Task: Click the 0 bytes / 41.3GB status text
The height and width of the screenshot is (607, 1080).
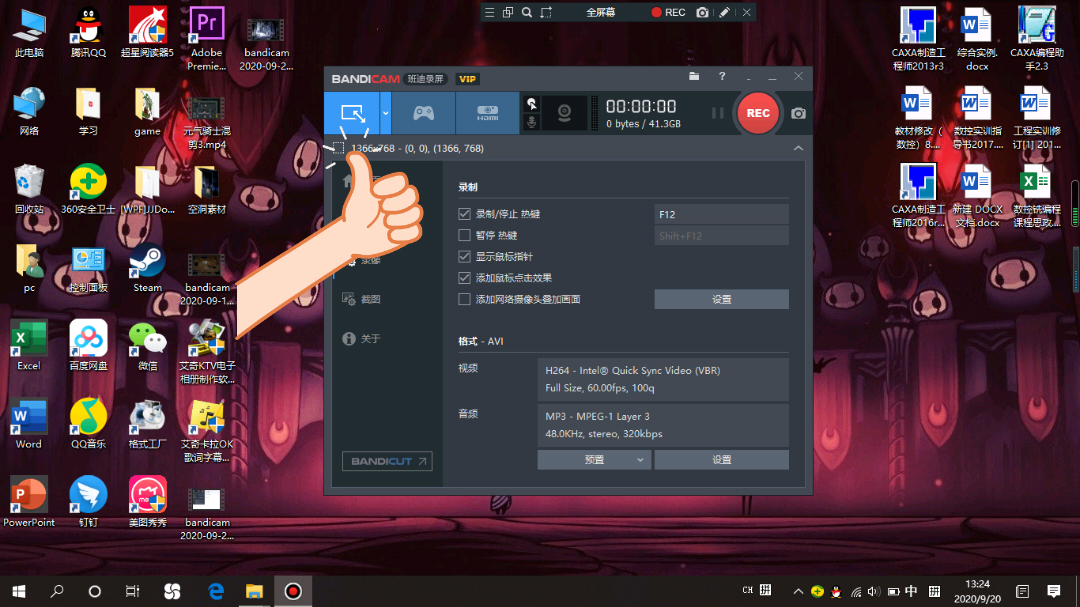Action: point(643,124)
